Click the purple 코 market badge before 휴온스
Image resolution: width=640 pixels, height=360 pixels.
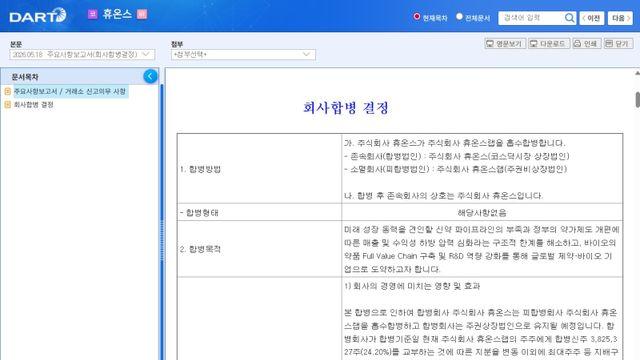[x=93, y=14]
